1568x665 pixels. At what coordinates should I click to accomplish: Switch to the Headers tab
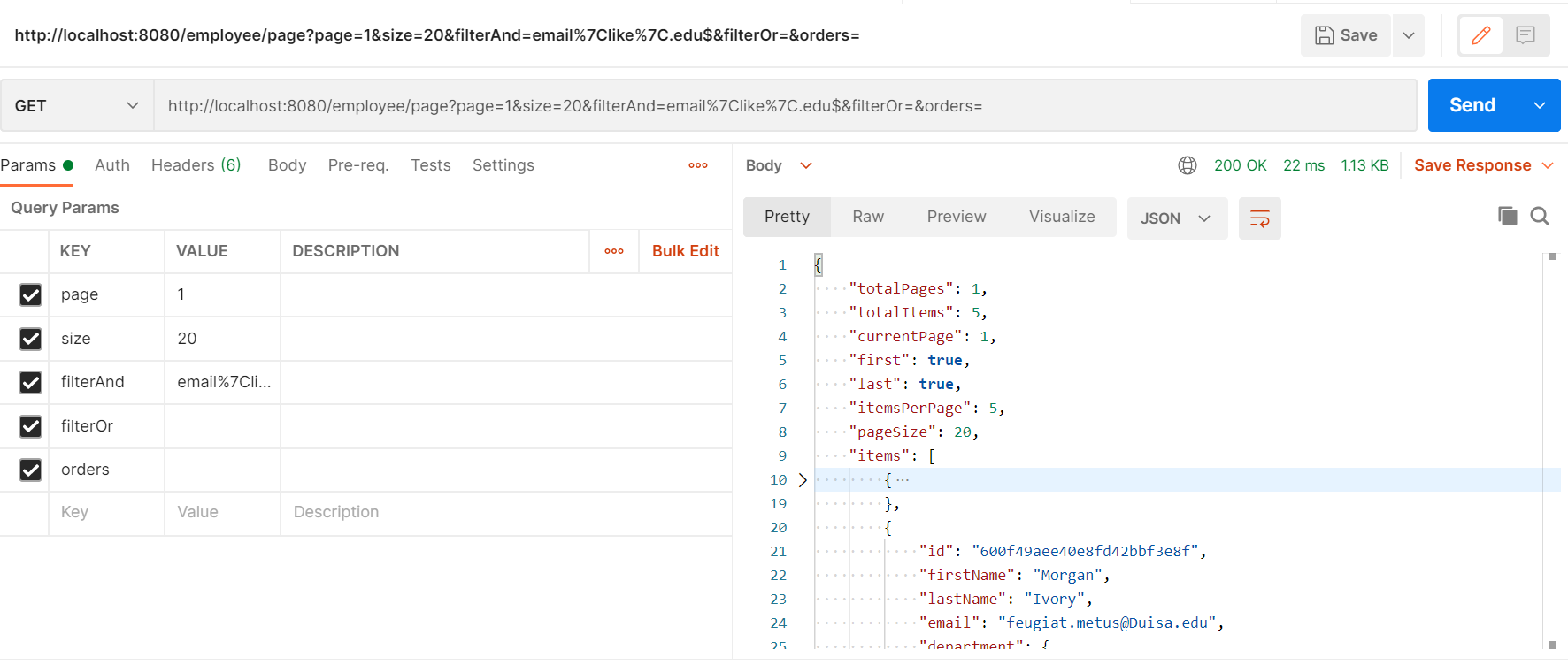196,165
